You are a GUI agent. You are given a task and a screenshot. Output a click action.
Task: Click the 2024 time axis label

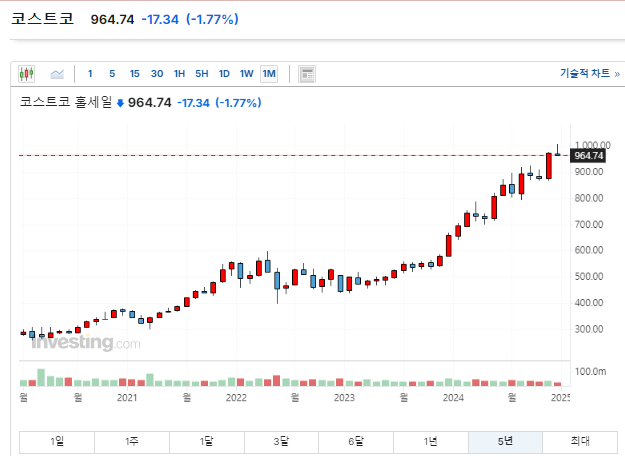[453, 397]
